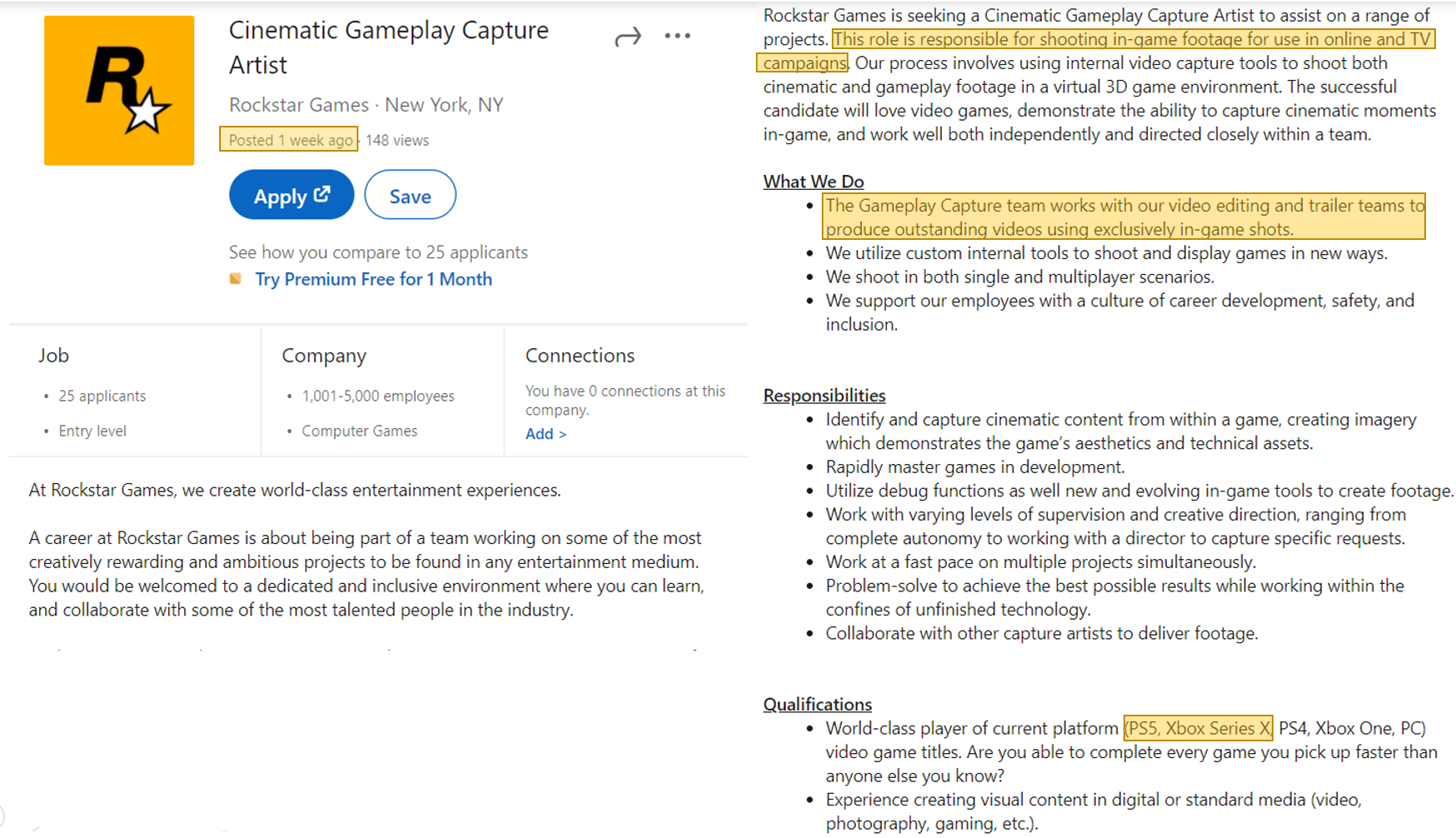Screen dimensions: 1456x838
Task: Select the Connections section heading
Action: [579, 356]
